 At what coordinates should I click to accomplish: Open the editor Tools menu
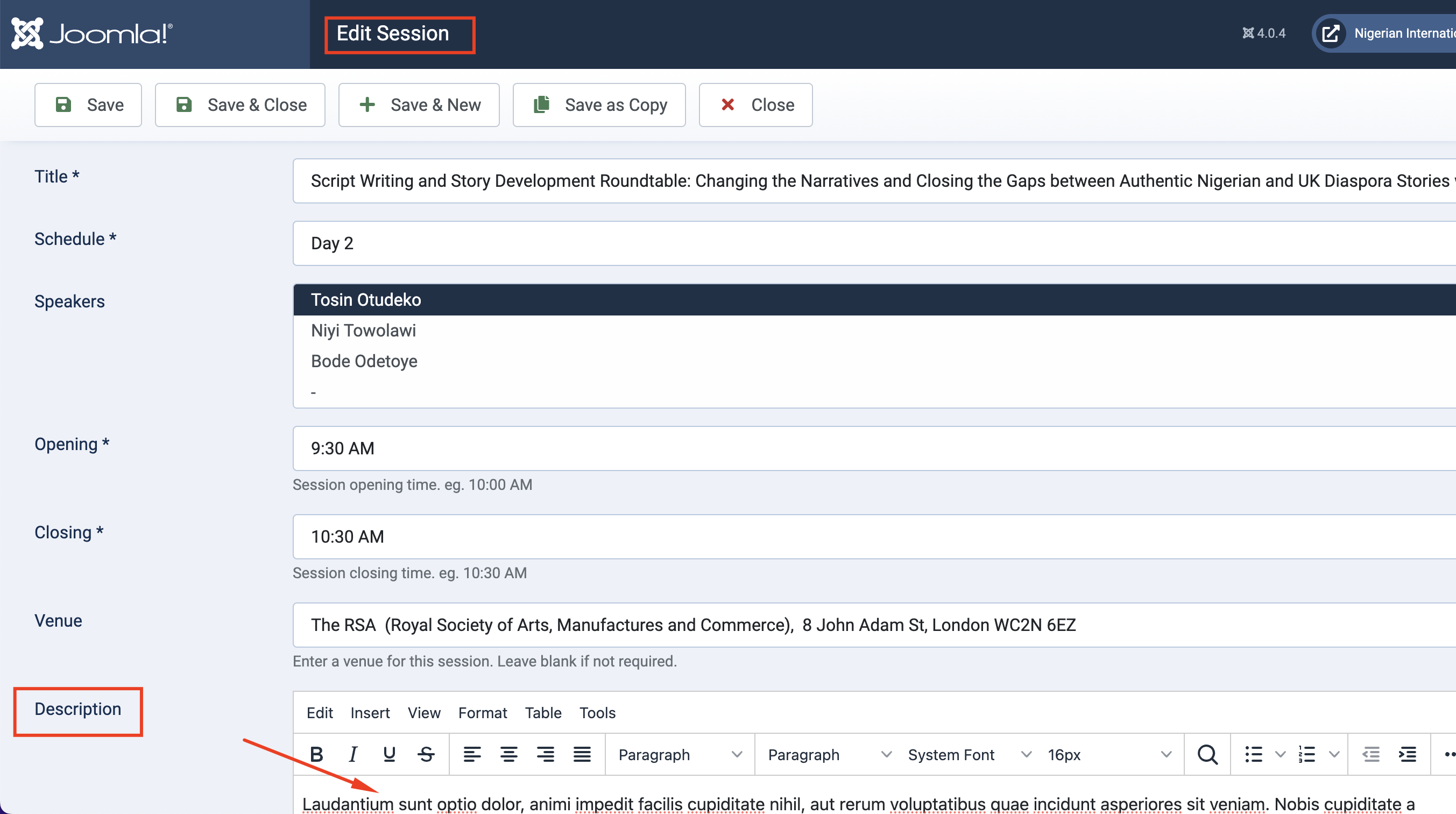point(597,713)
